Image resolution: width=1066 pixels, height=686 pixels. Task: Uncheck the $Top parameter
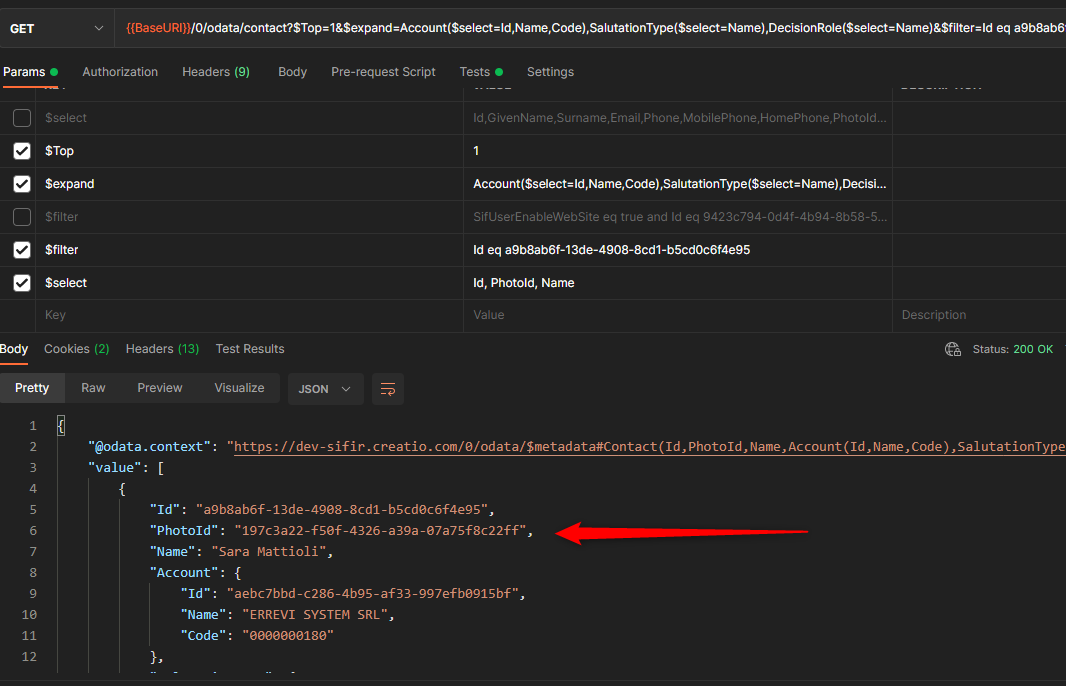click(x=21, y=150)
